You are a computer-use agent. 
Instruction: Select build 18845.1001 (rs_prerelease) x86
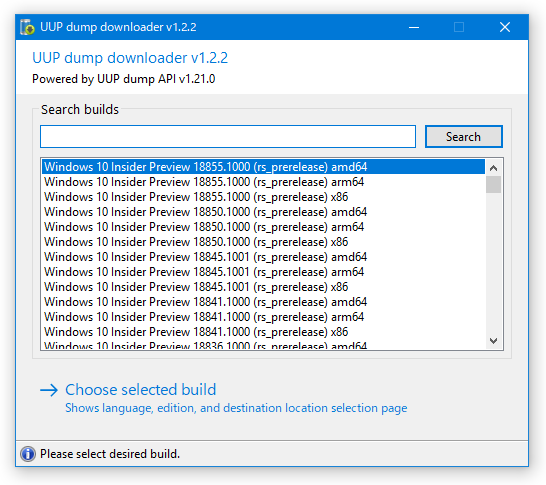pos(263,287)
